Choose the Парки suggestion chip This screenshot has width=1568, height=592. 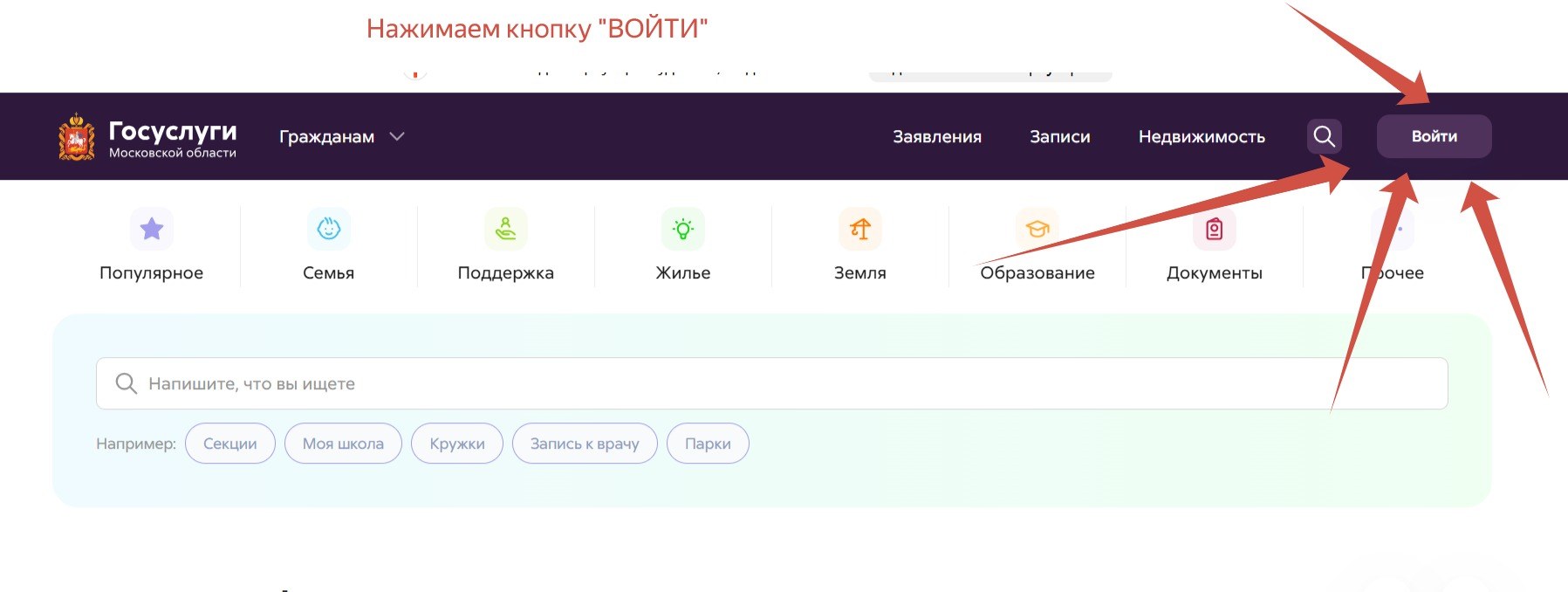point(708,444)
